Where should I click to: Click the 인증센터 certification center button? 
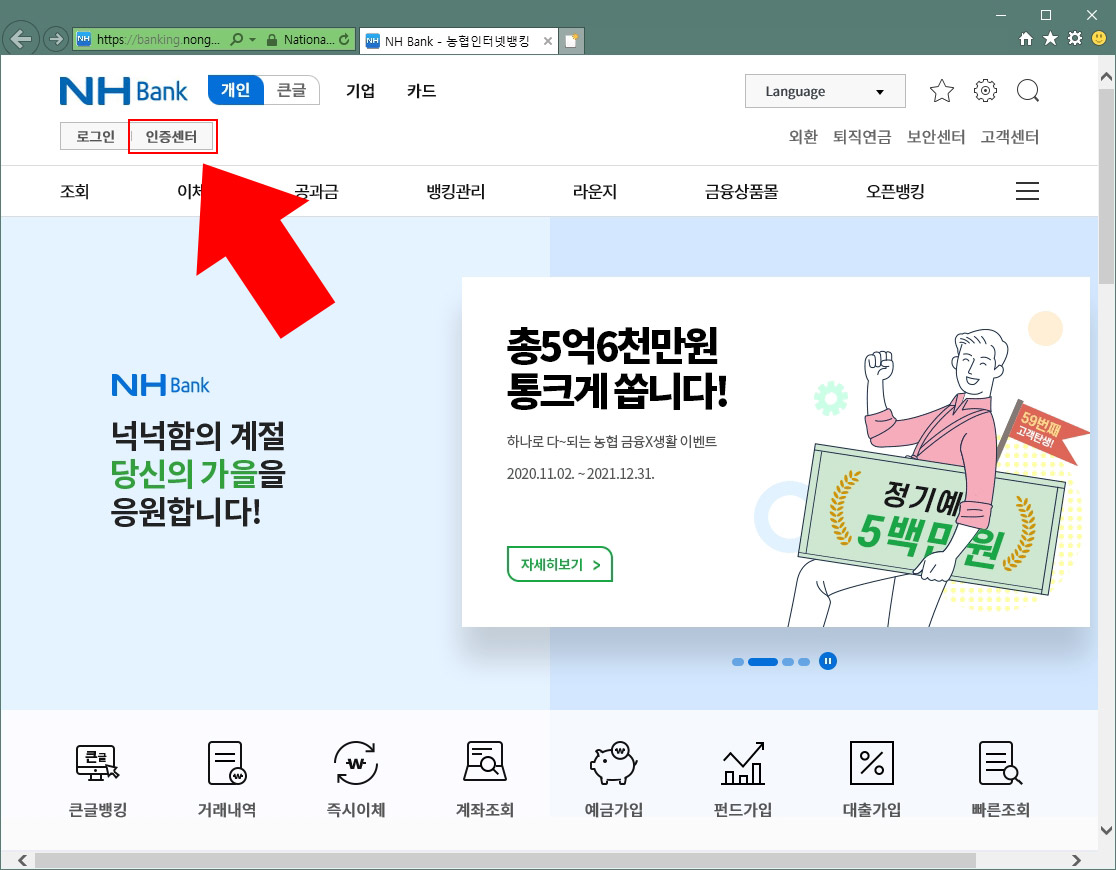pos(172,137)
